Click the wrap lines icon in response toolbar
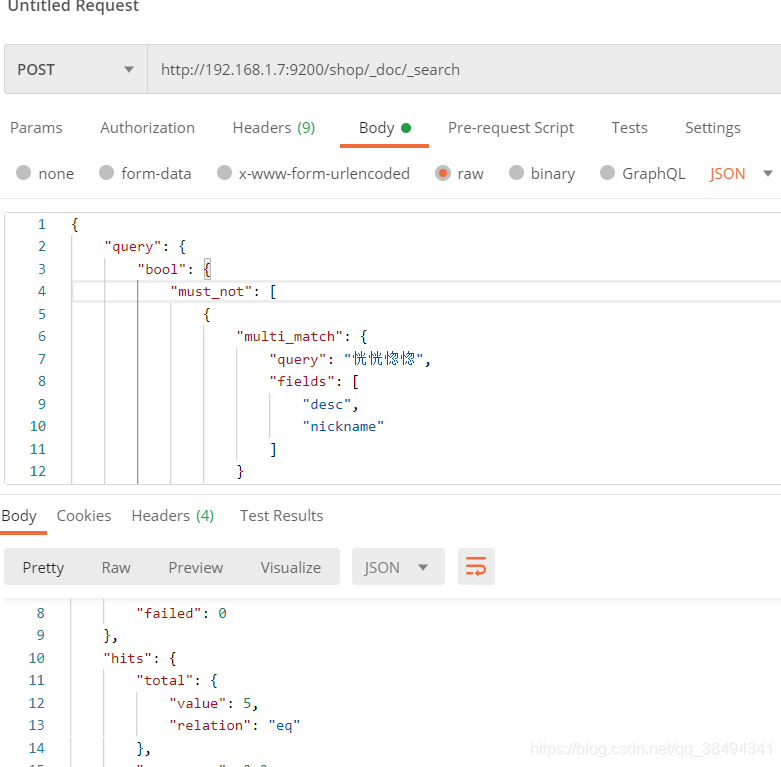The width and height of the screenshot is (781, 767). (x=476, y=567)
